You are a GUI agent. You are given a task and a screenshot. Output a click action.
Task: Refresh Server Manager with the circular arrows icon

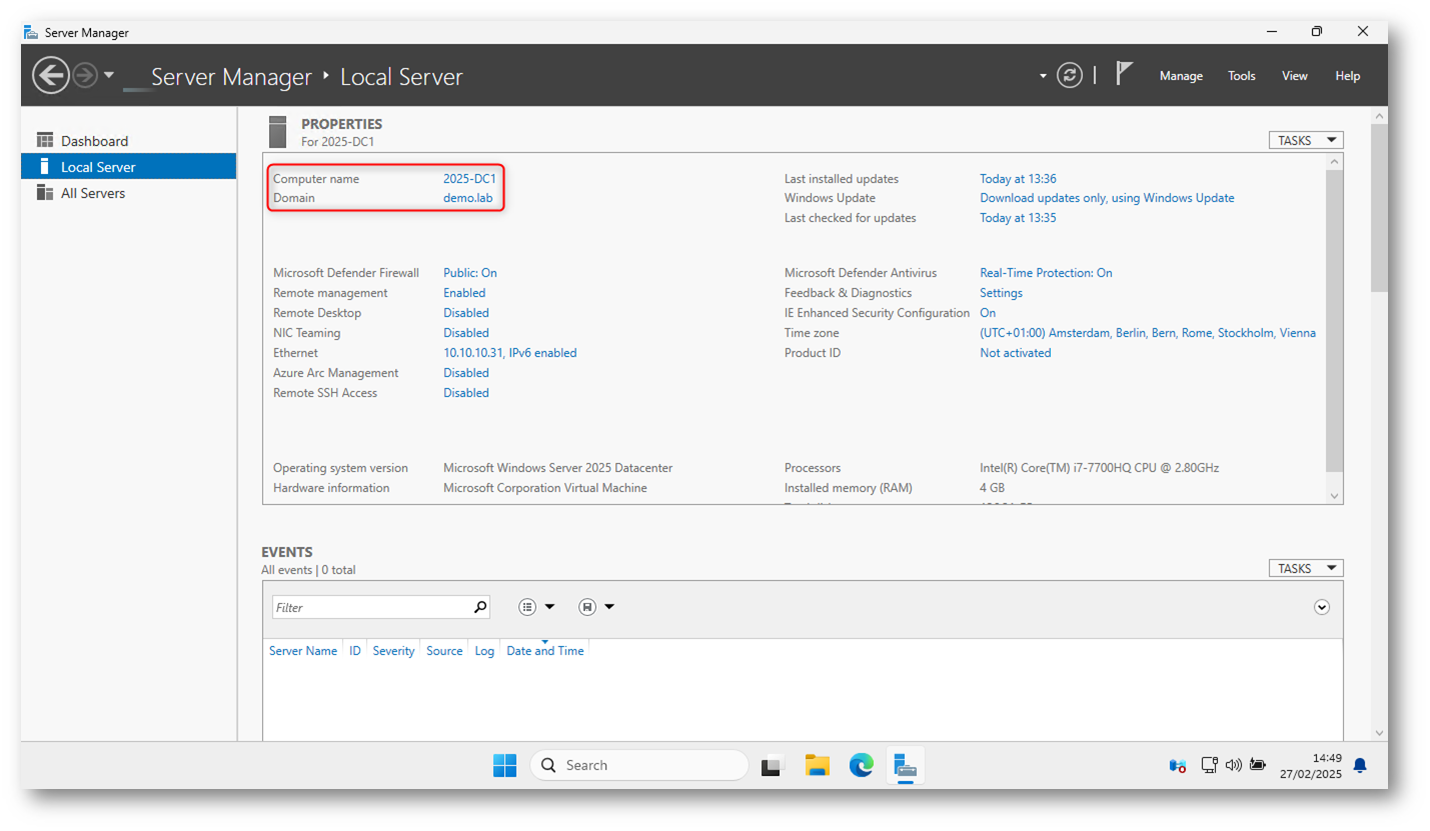pyautogui.click(x=1070, y=75)
